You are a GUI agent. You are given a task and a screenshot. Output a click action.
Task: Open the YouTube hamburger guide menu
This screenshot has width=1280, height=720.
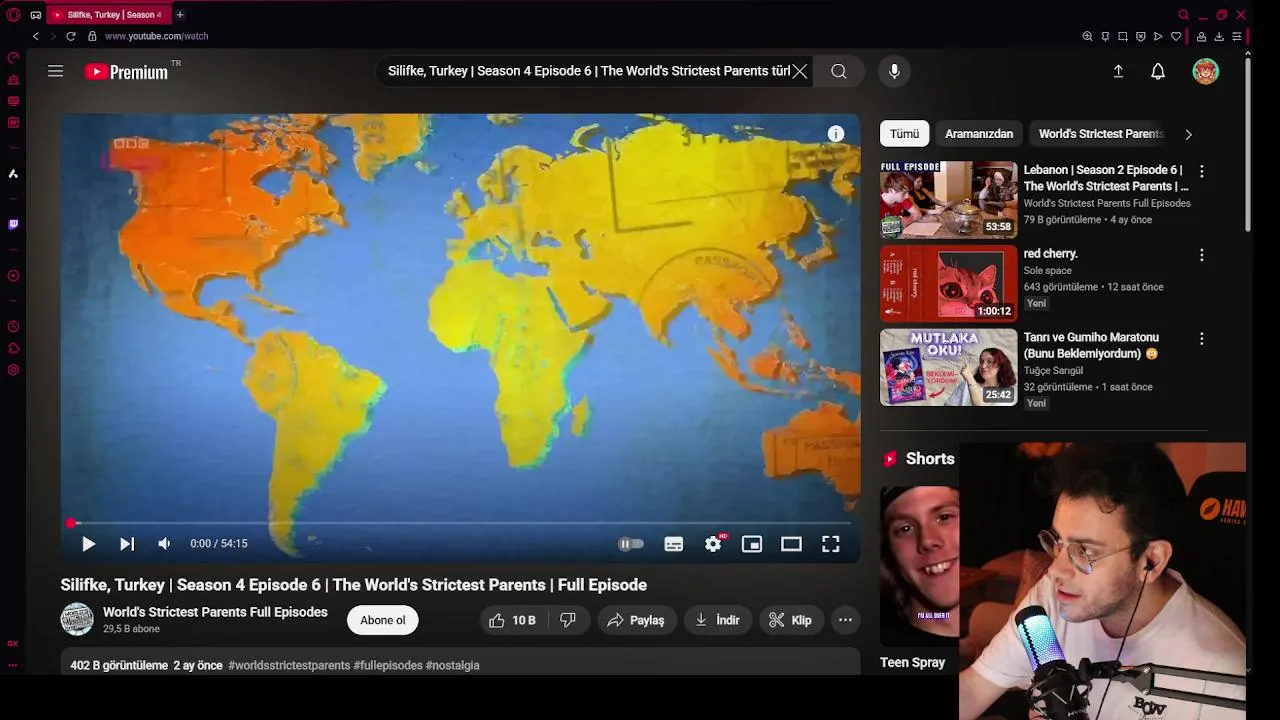pos(55,71)
